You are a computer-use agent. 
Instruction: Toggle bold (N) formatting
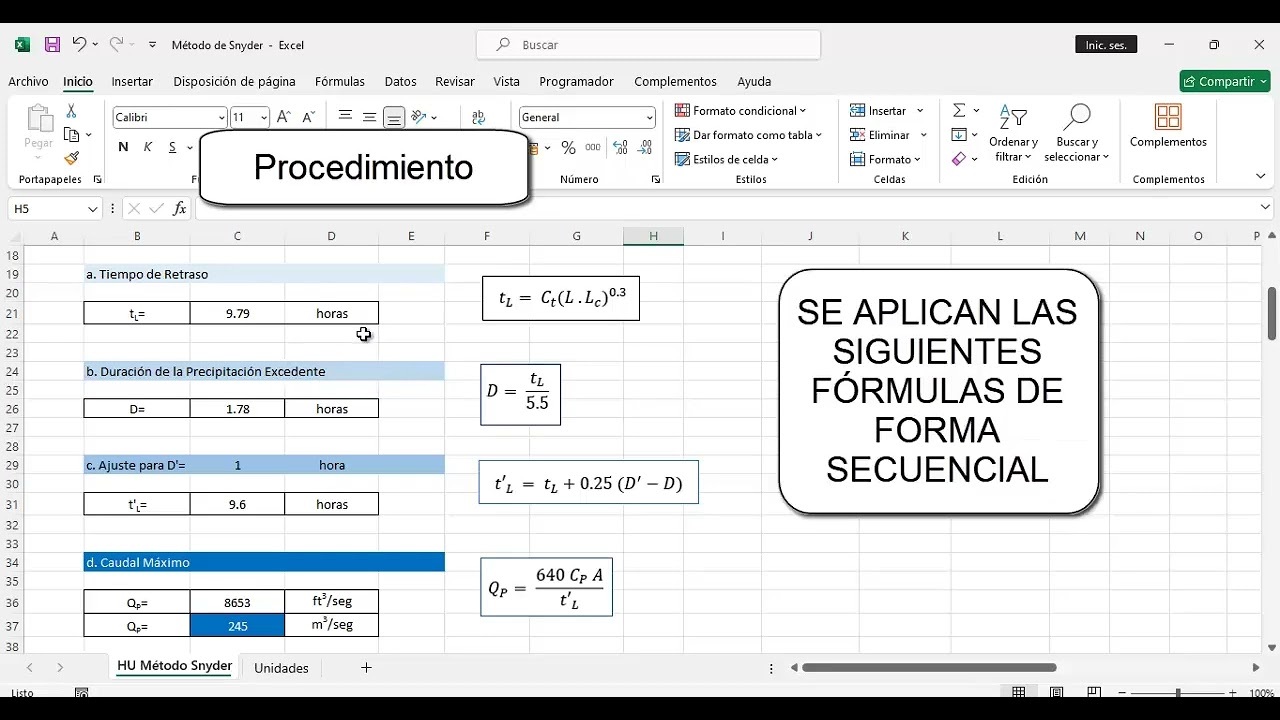tap(123, 147)
